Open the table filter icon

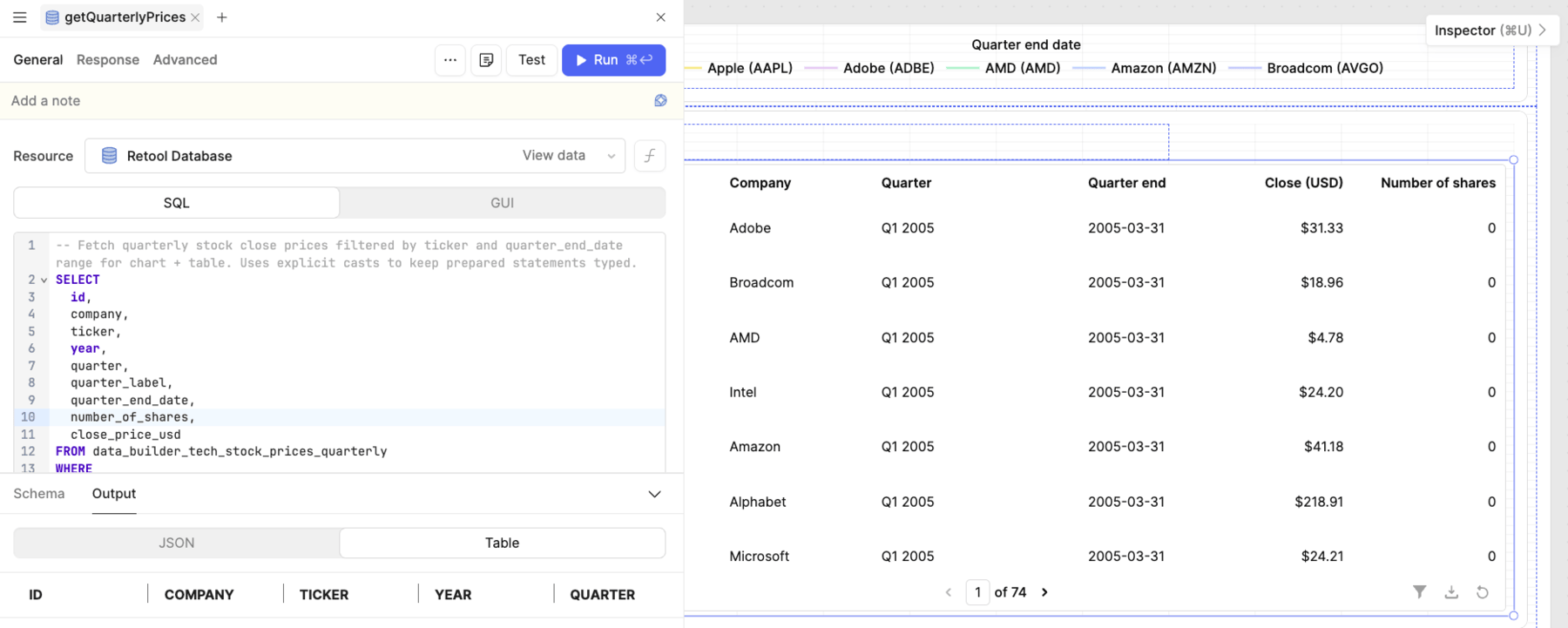(1419, 592)
